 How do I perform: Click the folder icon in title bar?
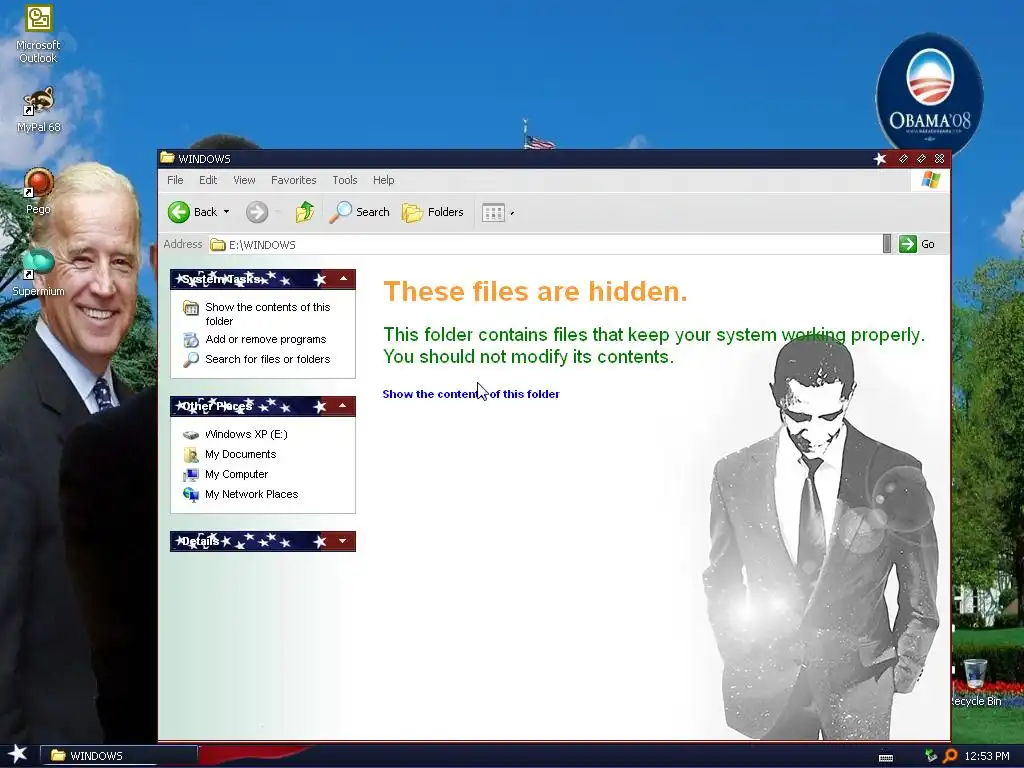(168, 158)
